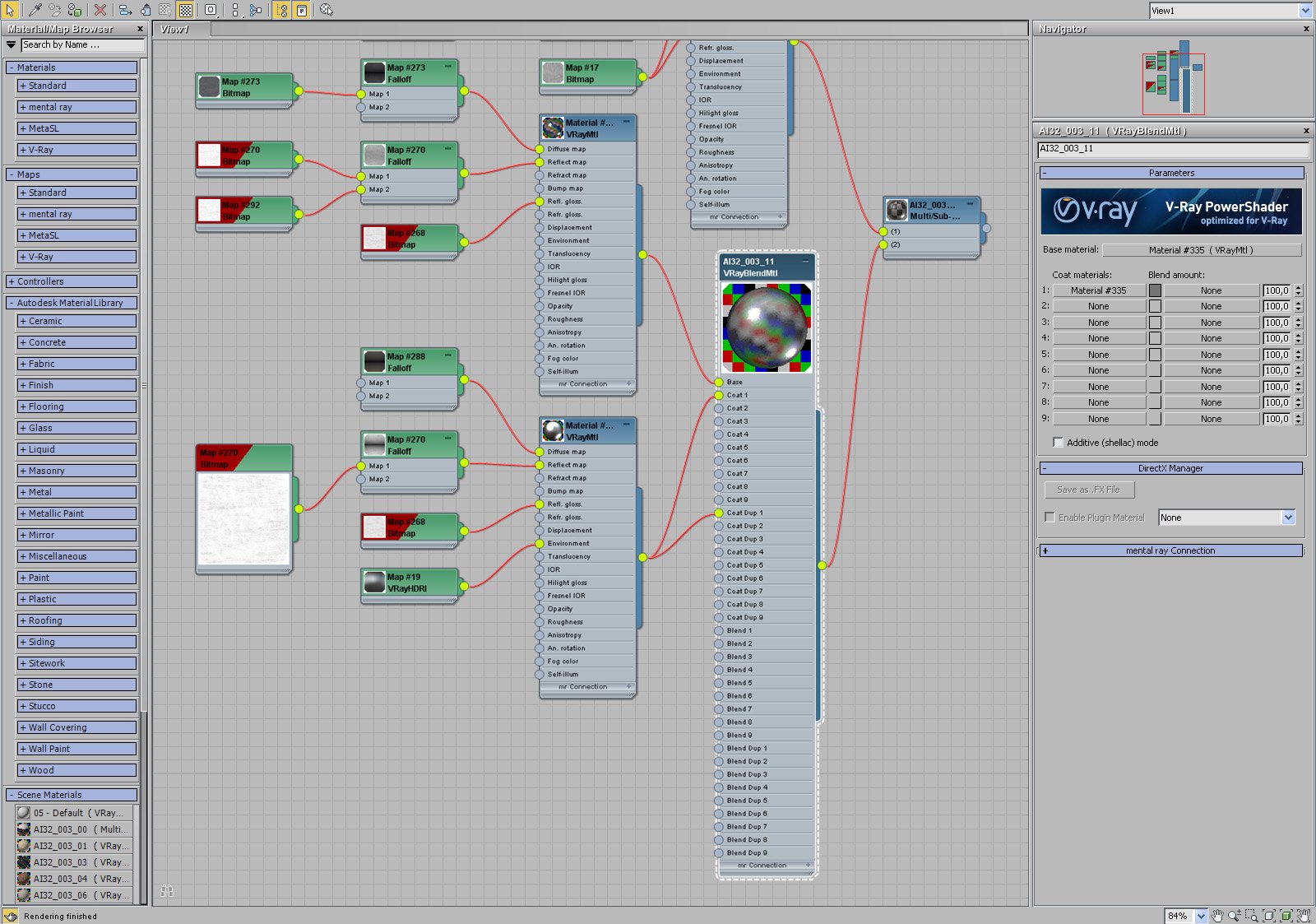Select the zoom region tool
The height and width of the screenshot is (924, 1316).
(1252, 916)
